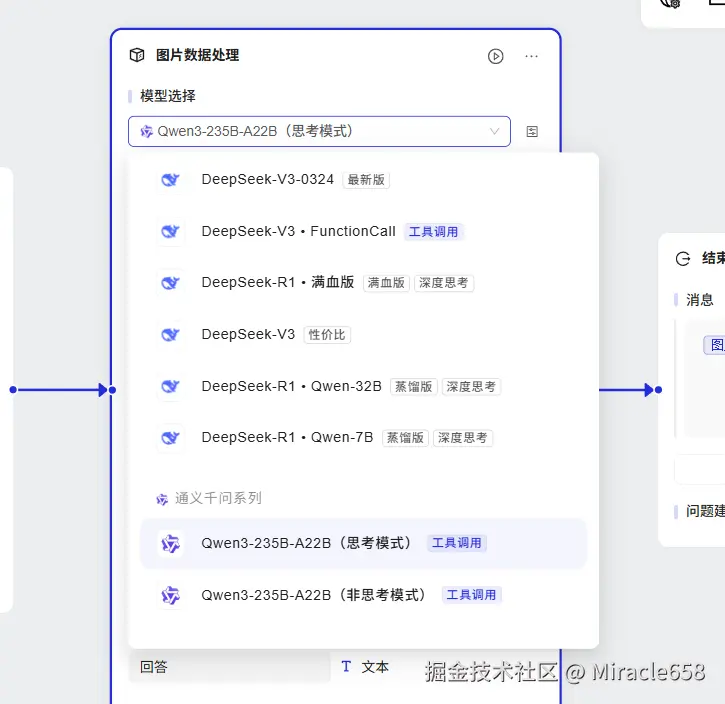Pick DeepSeek-V3 性价比 model option
The width and height of the screenshot is (725, 704).
(363, 334)
